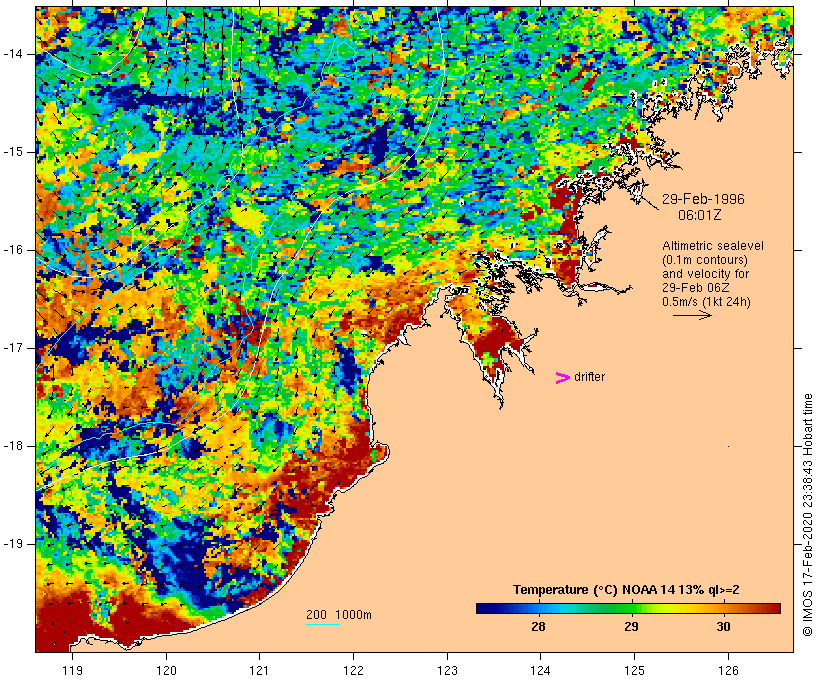Click longitude axis label 126
This screenshot has height=680, width=820.
point(728,670)
